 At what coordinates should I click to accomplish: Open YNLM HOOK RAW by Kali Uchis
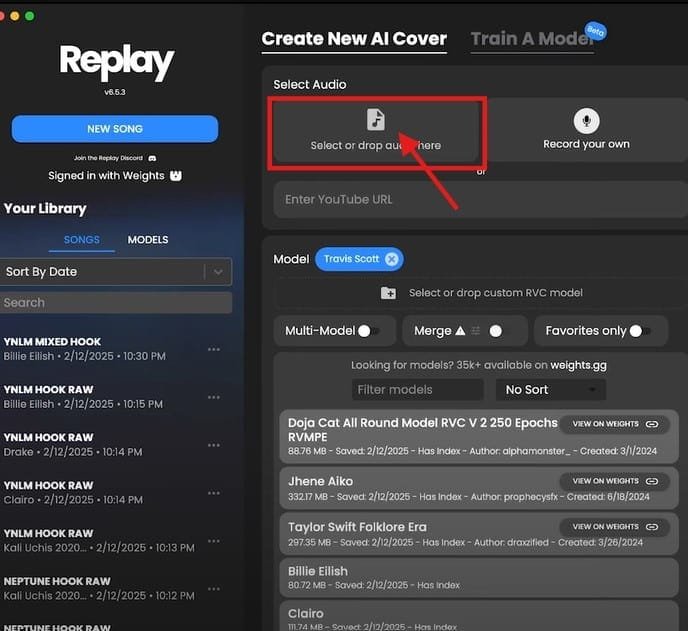tap(101, 540)
